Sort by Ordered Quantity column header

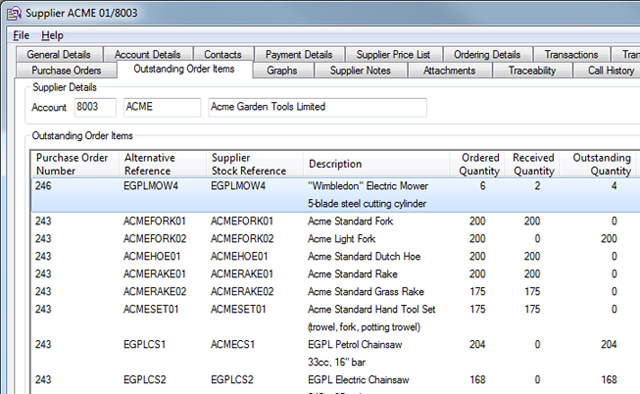[x=477, y=164]
